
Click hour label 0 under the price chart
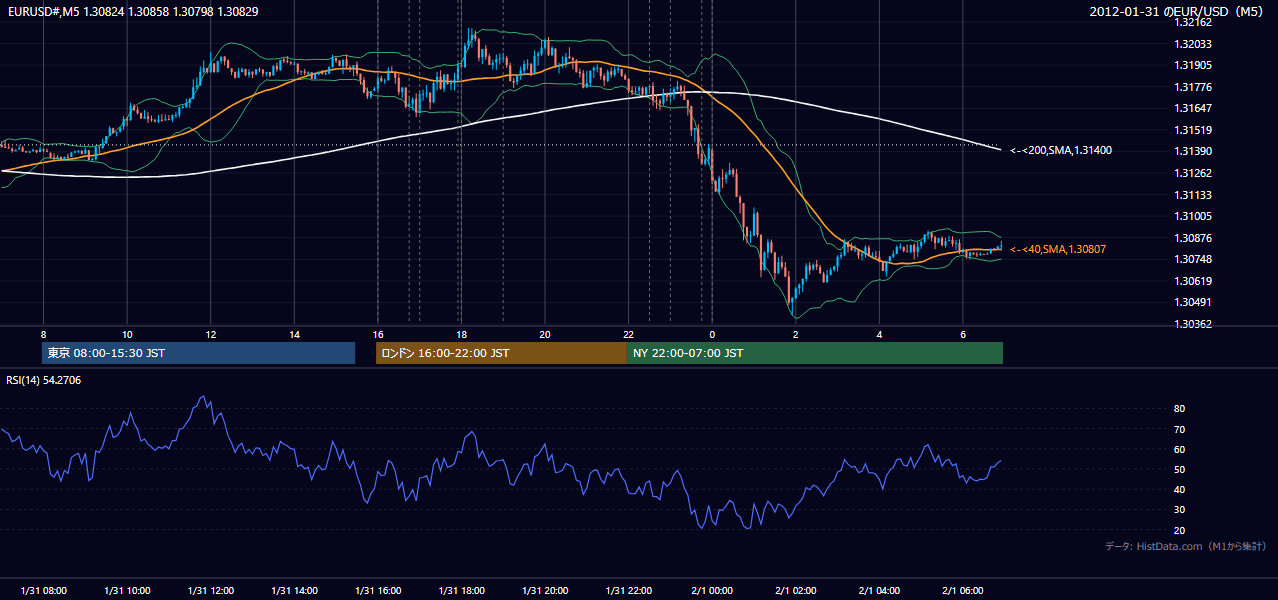click(712, 334)
